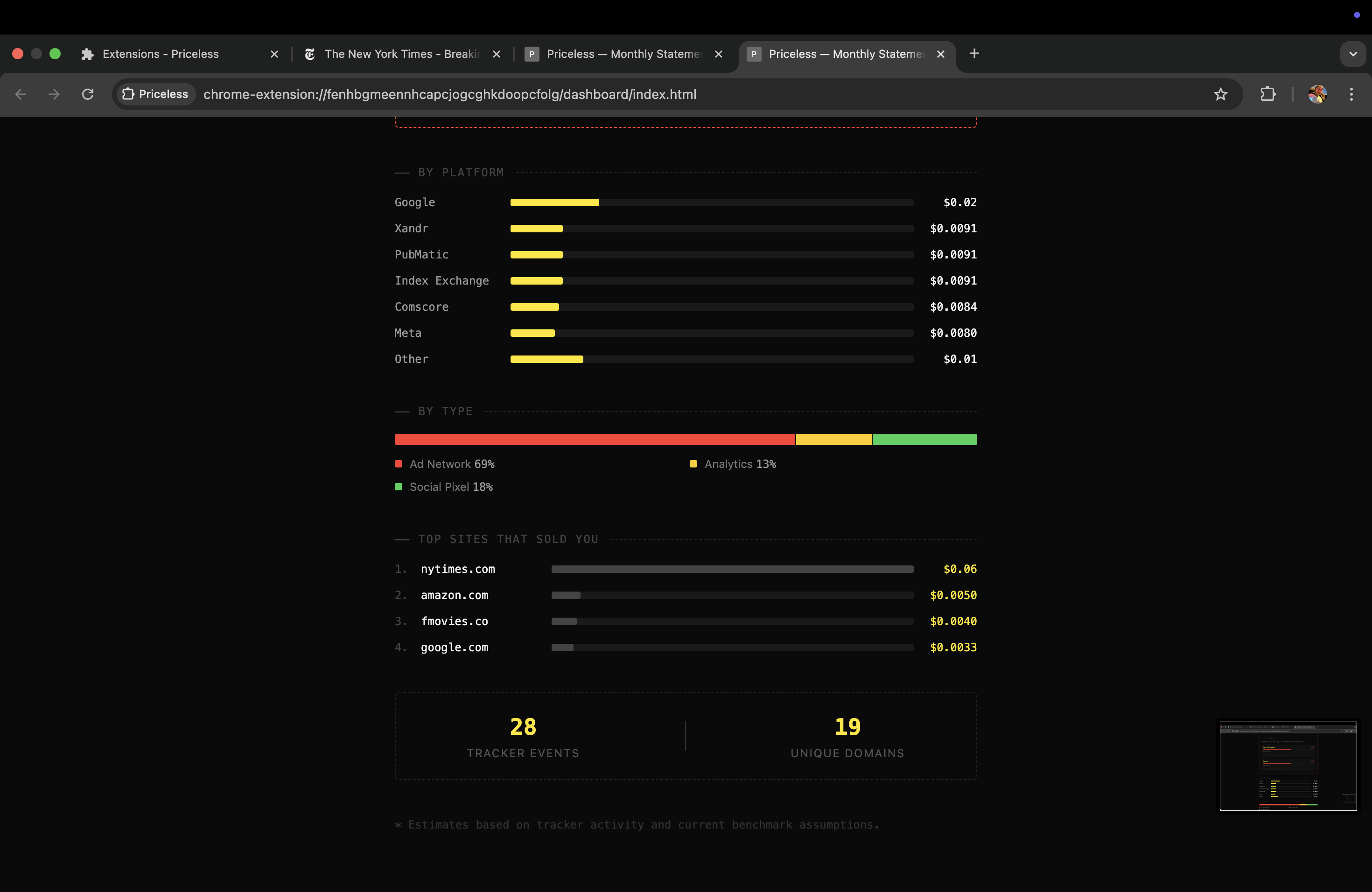Open a new tab with plus button

coord(974,54)
